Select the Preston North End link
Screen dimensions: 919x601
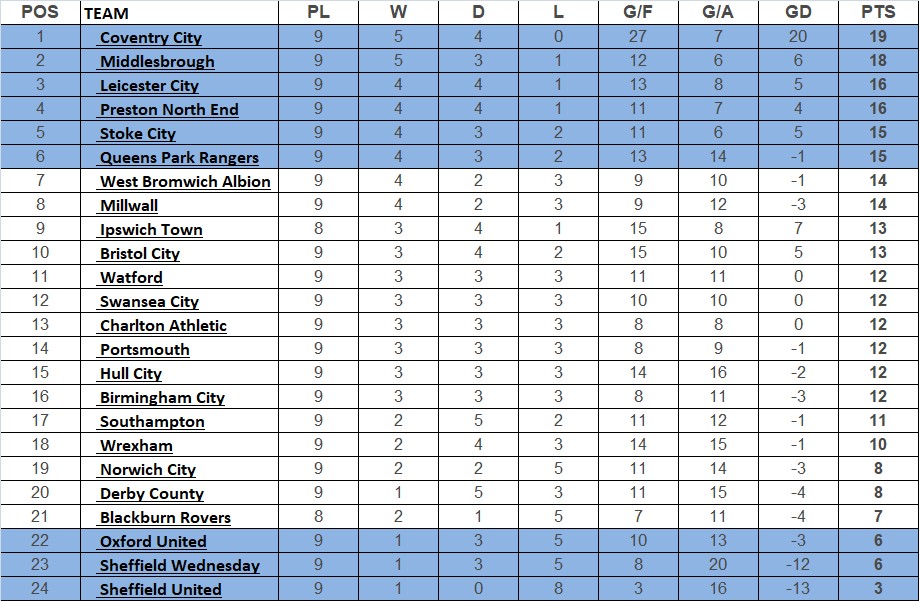169,110
